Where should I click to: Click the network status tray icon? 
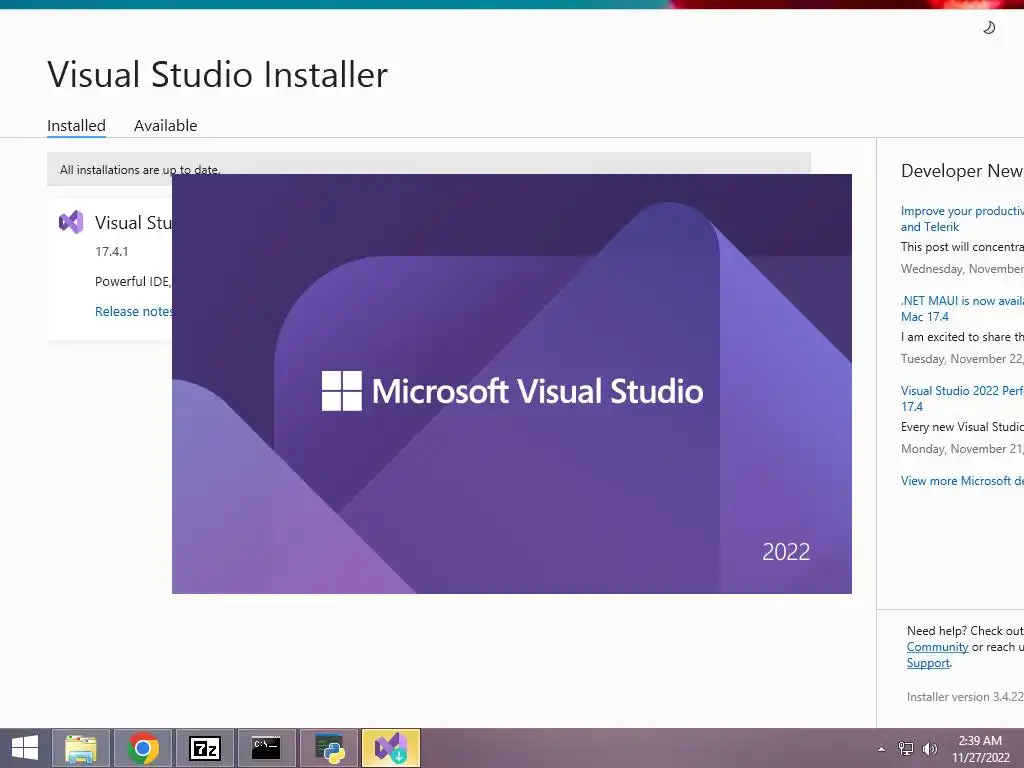[x=906, y=749]
